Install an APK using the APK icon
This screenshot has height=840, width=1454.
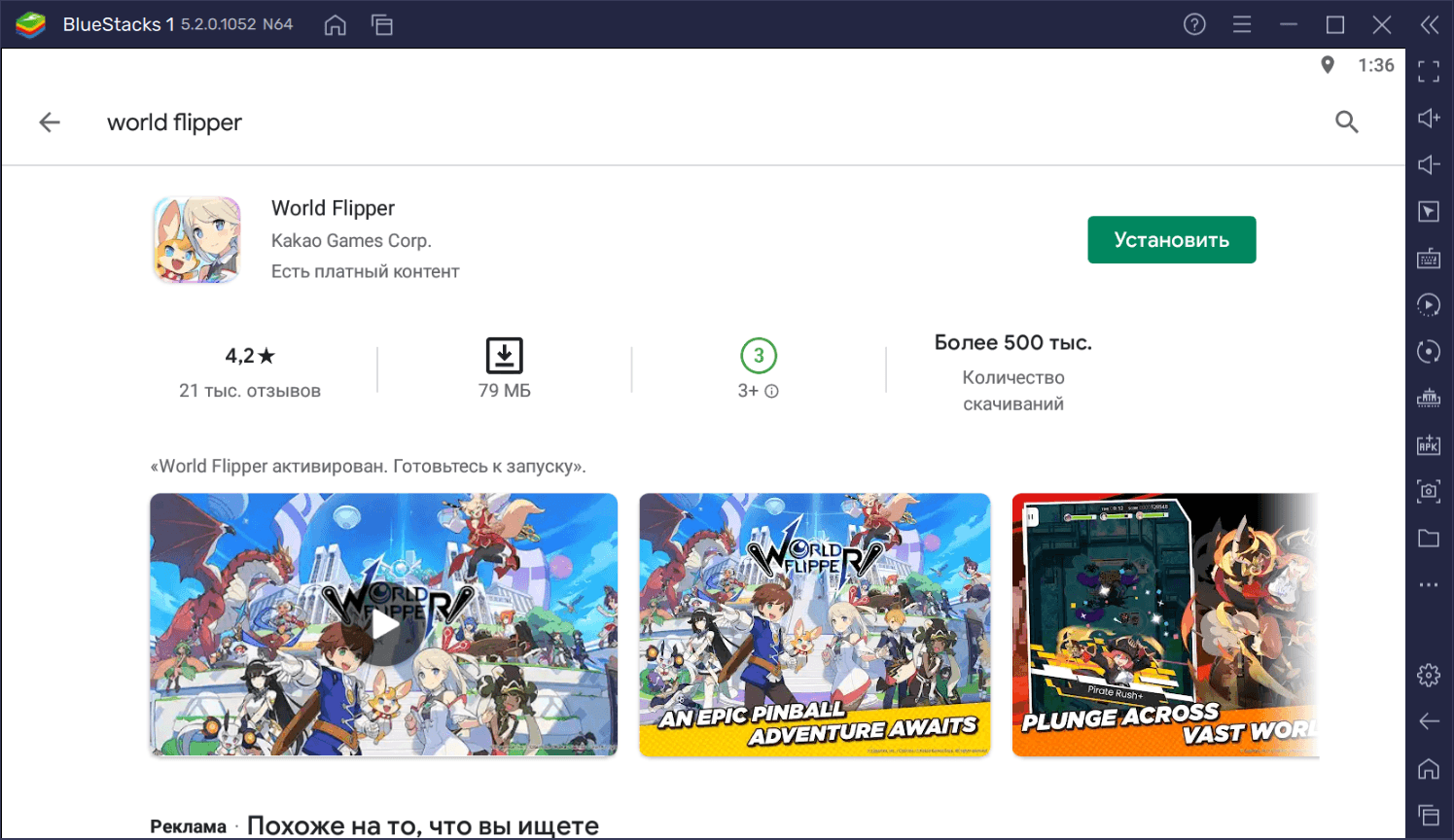[1429, 444]
